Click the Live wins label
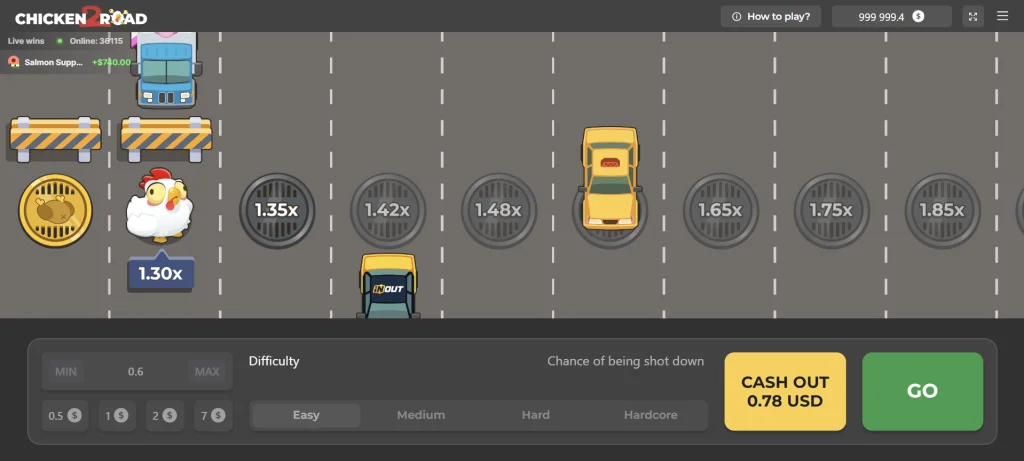 tap(26, 40)
